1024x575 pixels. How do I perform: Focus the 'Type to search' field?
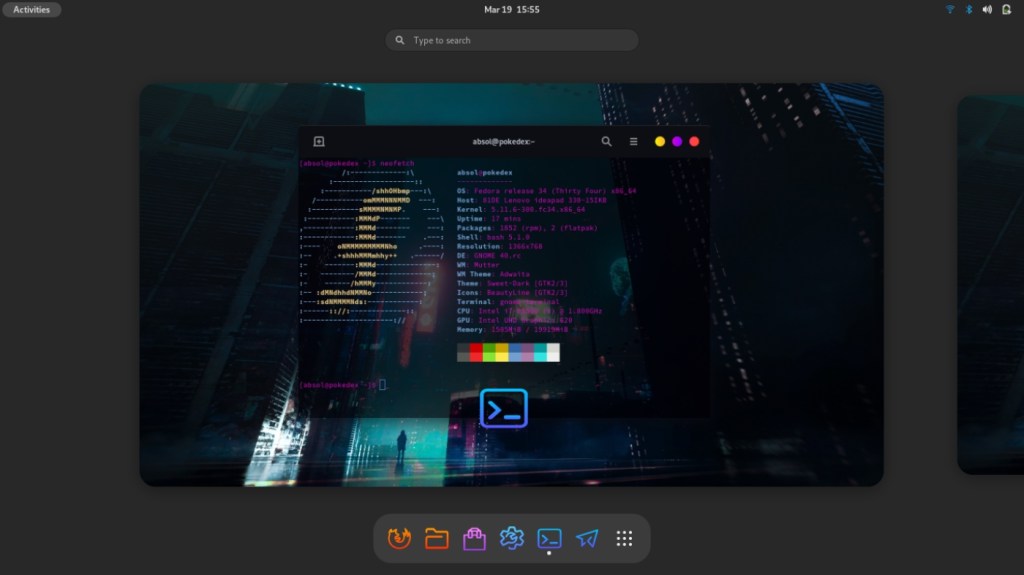coord(512,40)
